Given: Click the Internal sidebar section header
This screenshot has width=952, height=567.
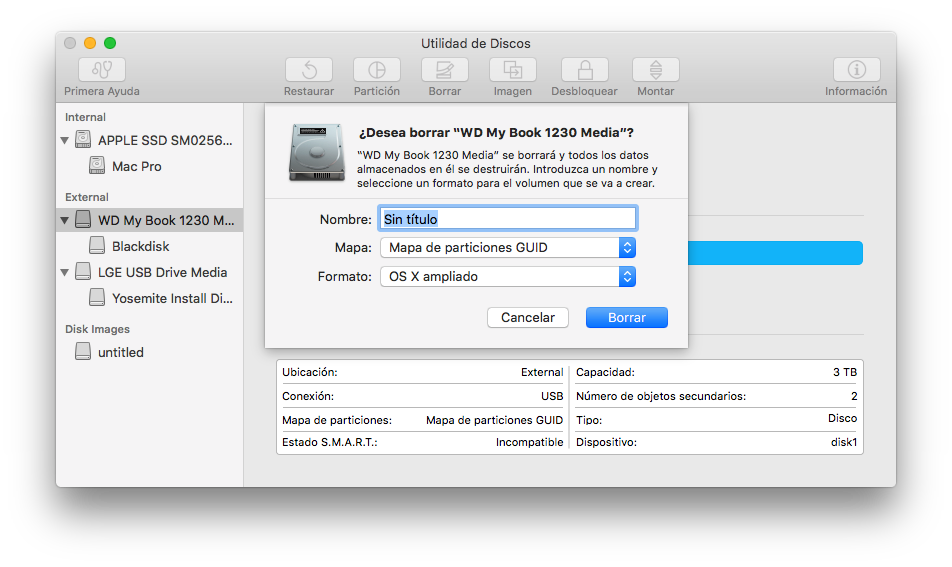Looking at the screenshot, I should pos(85,117).
